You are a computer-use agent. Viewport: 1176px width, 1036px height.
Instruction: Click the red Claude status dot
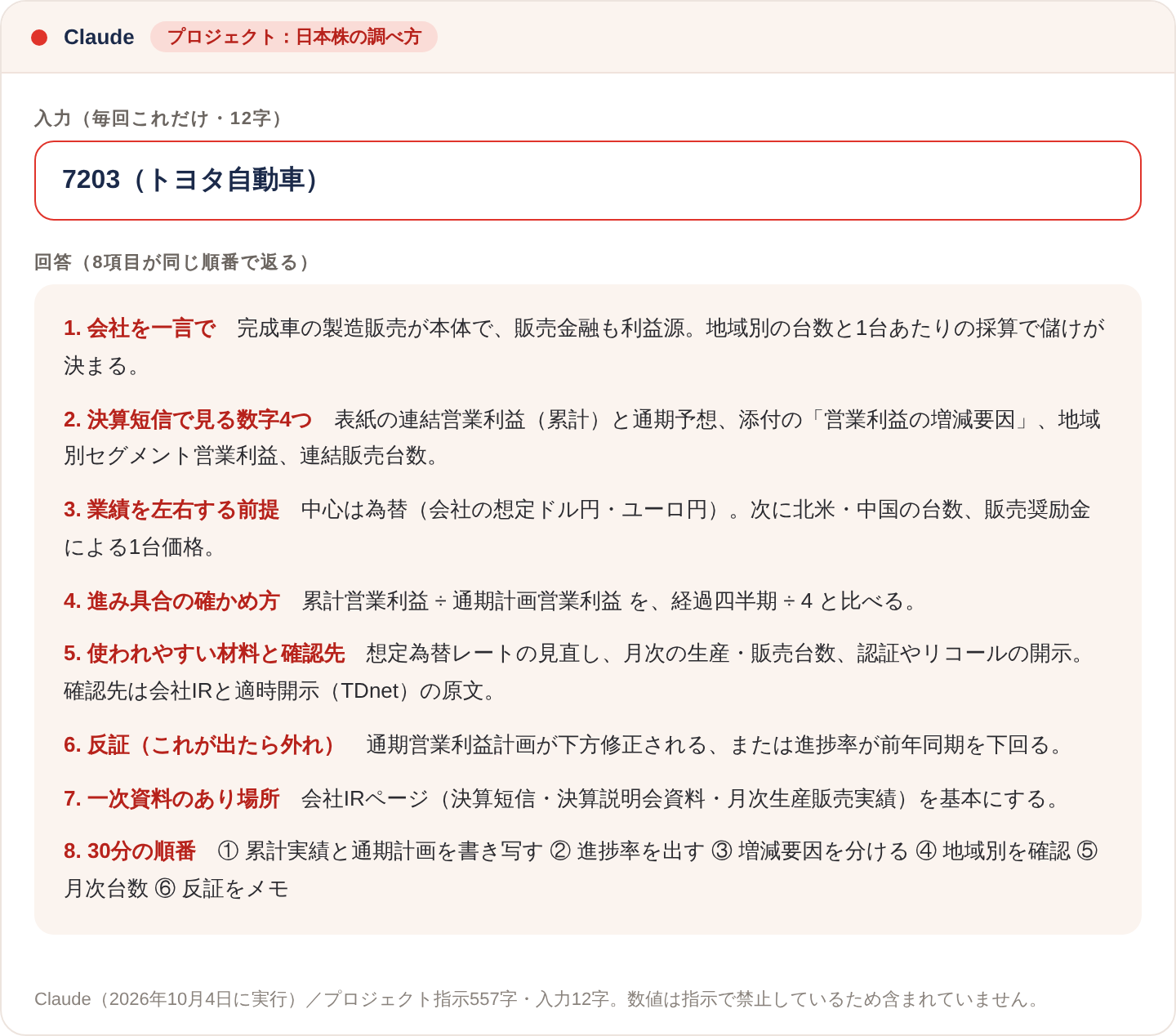pyautogui.click(x=39, y=38)
